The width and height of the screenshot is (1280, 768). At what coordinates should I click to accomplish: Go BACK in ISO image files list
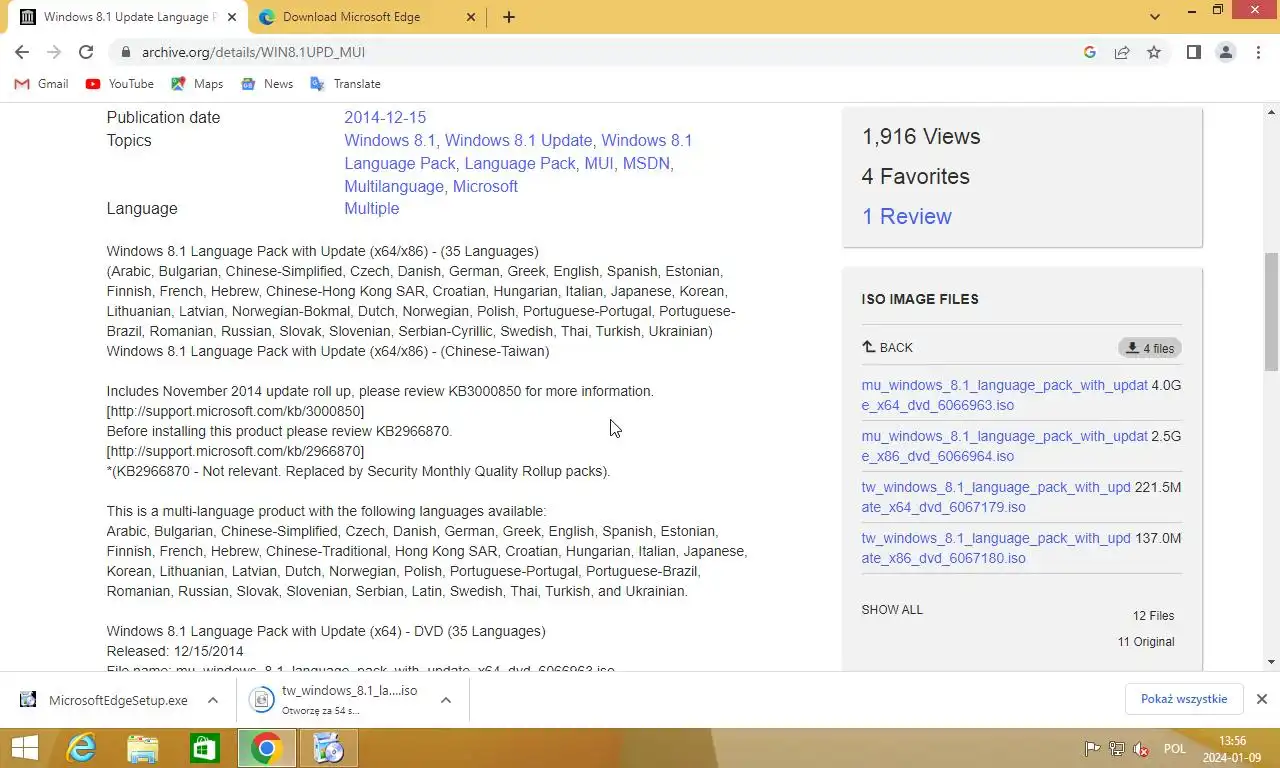[887, 347]
